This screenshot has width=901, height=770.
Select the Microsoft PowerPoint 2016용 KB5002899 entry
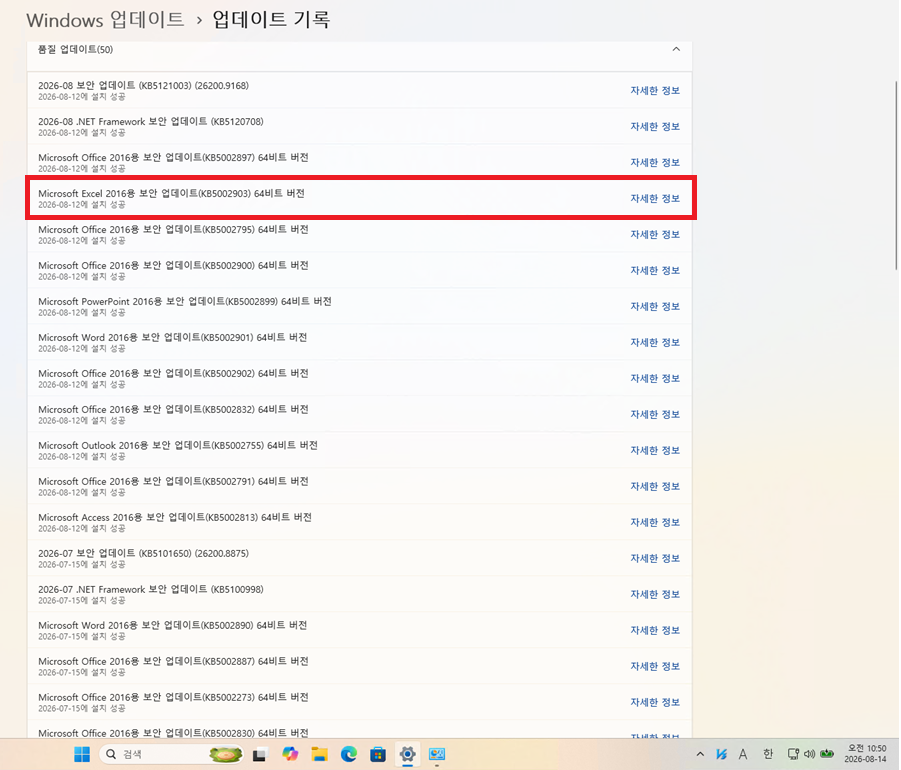pos(360,306)
